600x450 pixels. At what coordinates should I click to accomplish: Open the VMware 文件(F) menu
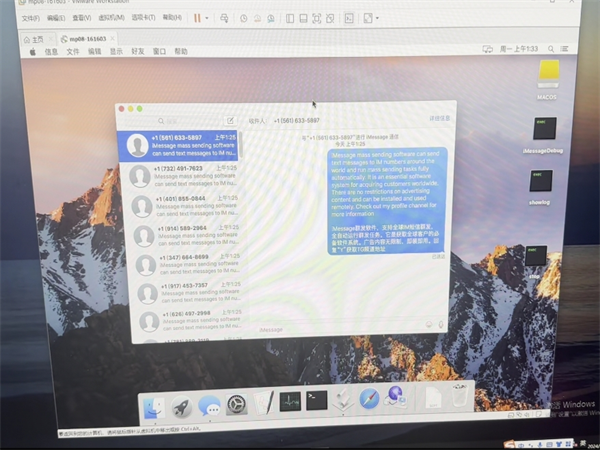(30, 18)
